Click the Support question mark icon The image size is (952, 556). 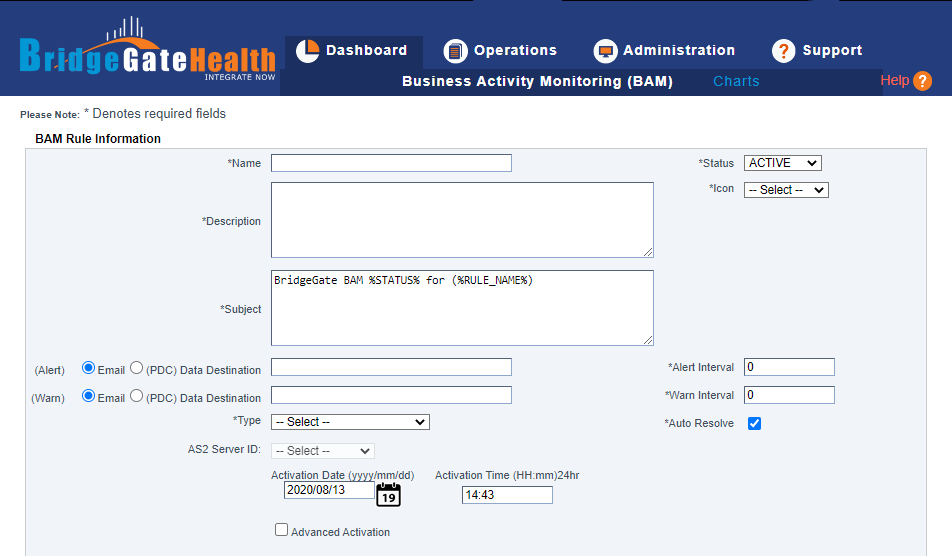(x=784, y=51)
